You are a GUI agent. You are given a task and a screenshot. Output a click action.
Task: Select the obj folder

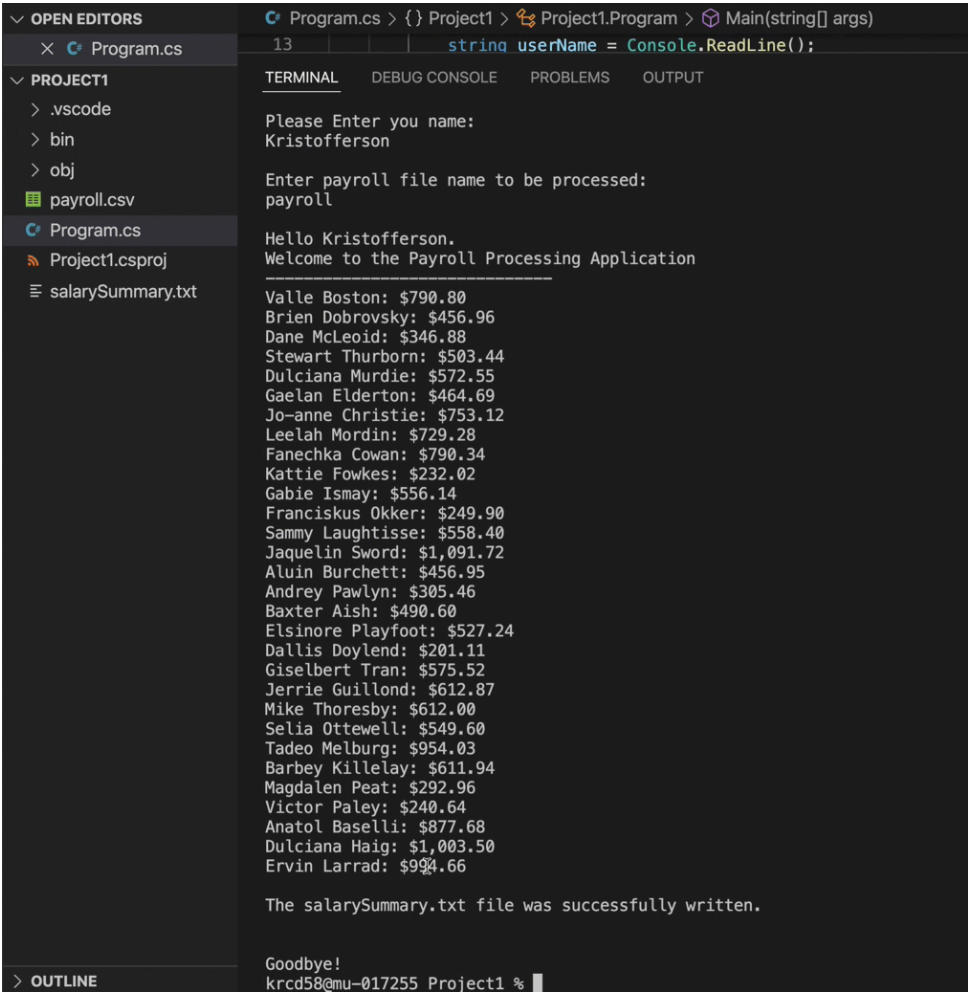(62, 170)
